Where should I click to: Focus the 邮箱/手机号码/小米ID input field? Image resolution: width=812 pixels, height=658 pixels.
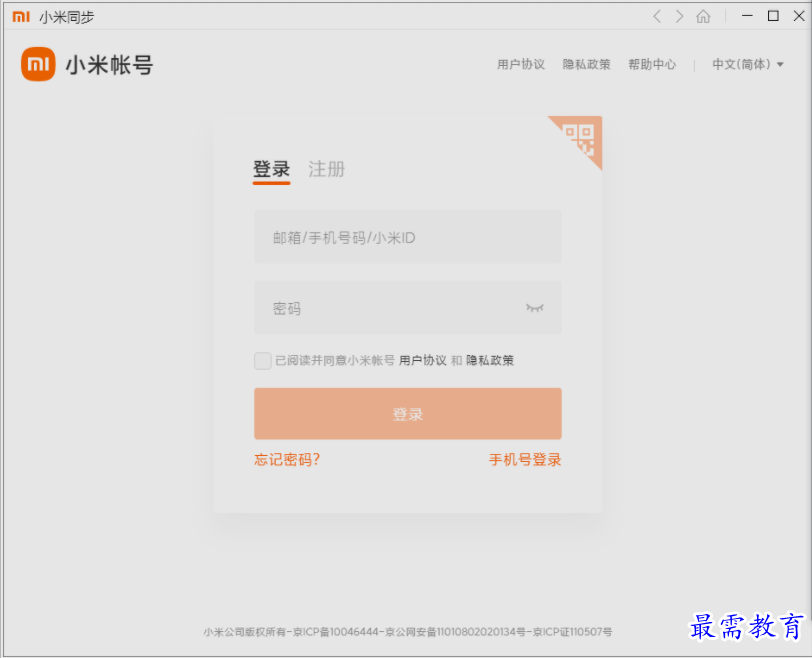click(408, 237)
